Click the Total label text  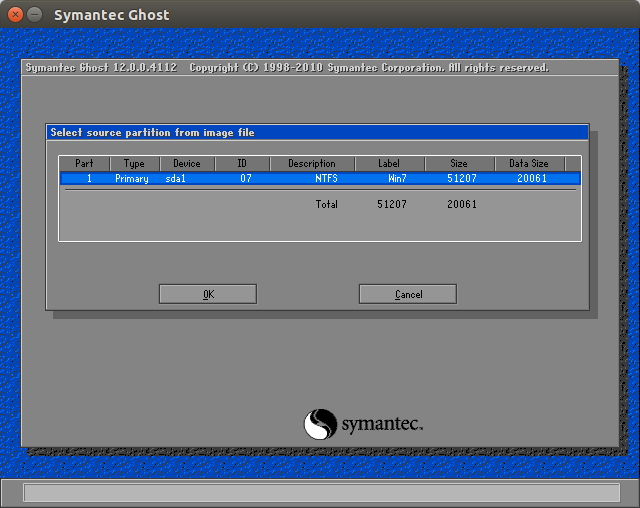(x=327, y=204)
